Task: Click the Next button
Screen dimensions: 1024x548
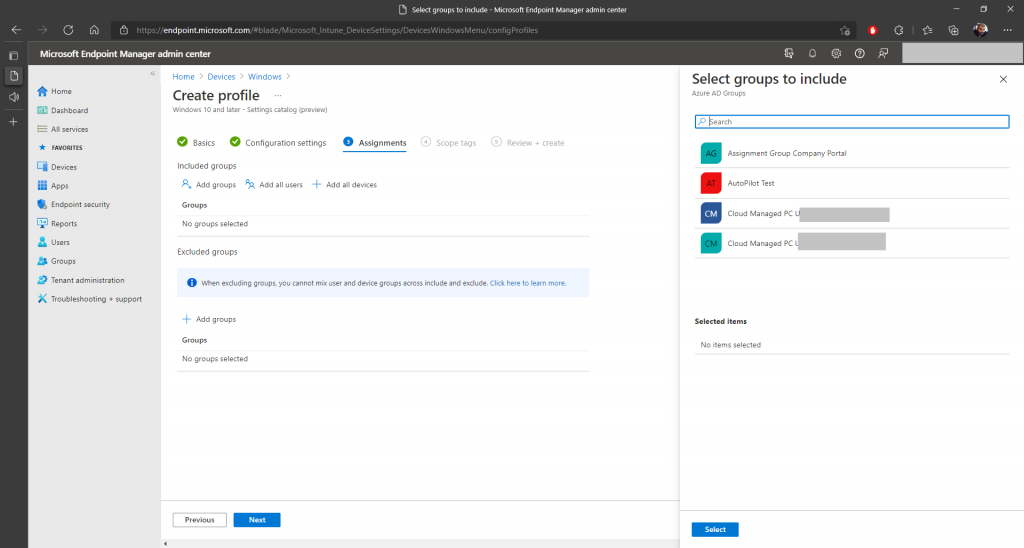Action: [x=257, y=520]
